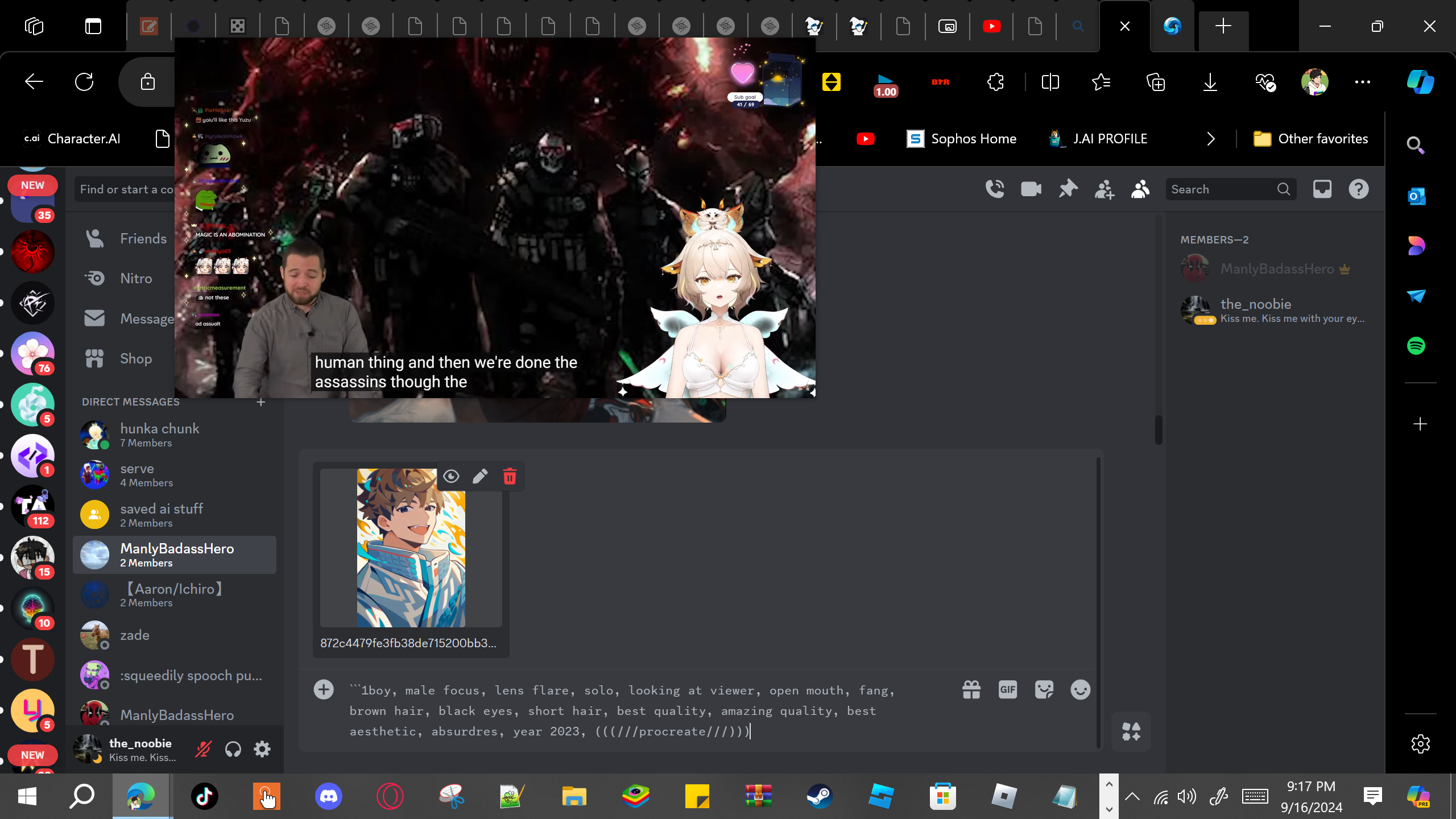Toggle browser split screen
Viewport: 1456px width, 819px height.
tap(1050, 82)
